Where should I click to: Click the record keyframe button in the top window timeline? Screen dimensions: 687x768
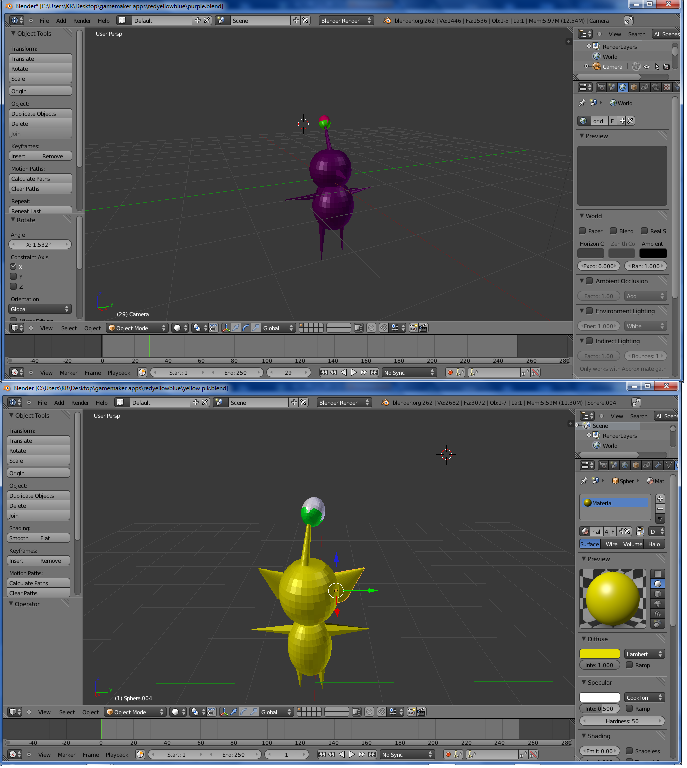pyautogui.click(x=450, y=372)
